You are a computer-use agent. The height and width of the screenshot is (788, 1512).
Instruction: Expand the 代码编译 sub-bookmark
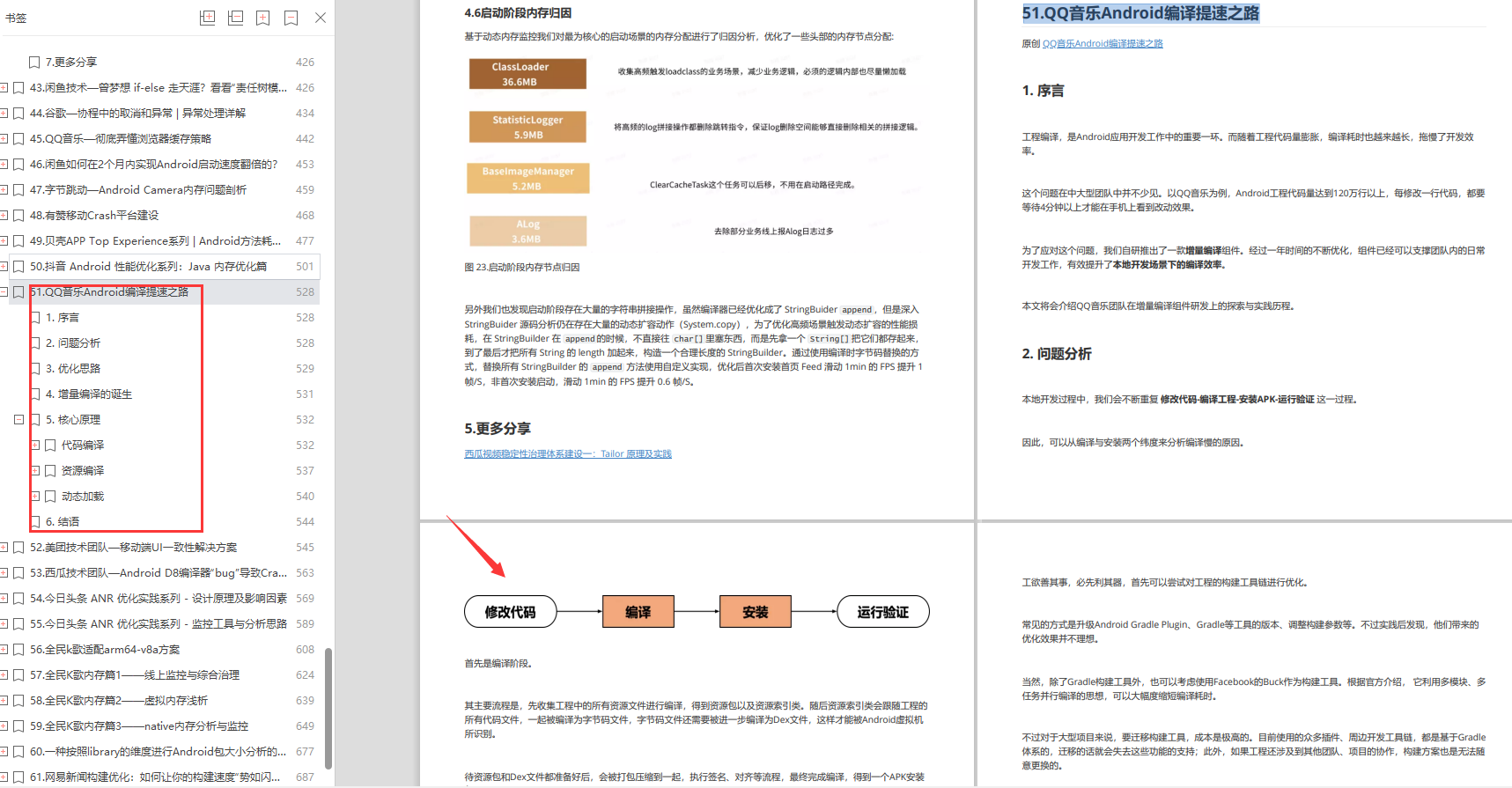click(35, 446)
